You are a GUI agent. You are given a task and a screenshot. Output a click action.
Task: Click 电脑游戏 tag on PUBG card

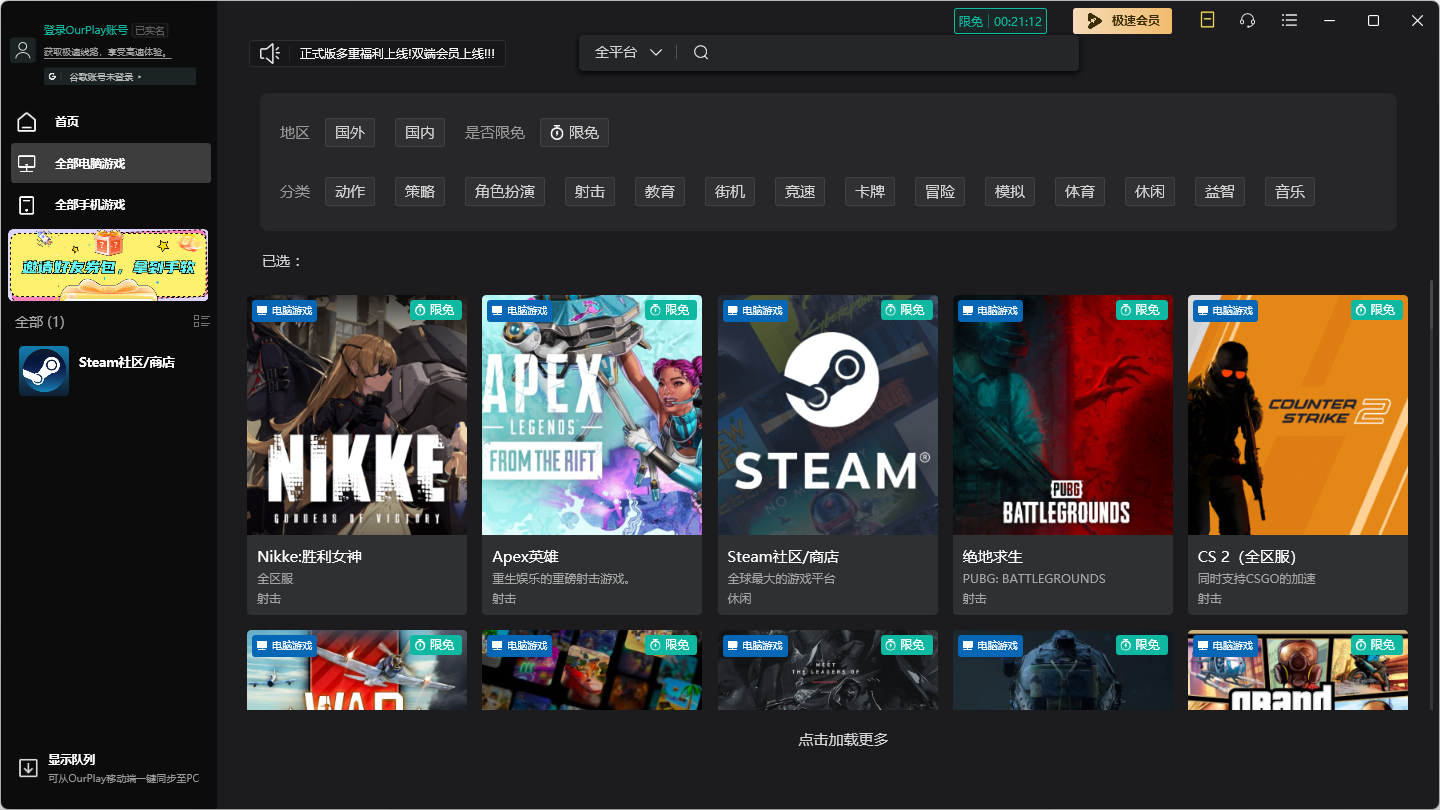pyautogui.click(x=991, y=311)
